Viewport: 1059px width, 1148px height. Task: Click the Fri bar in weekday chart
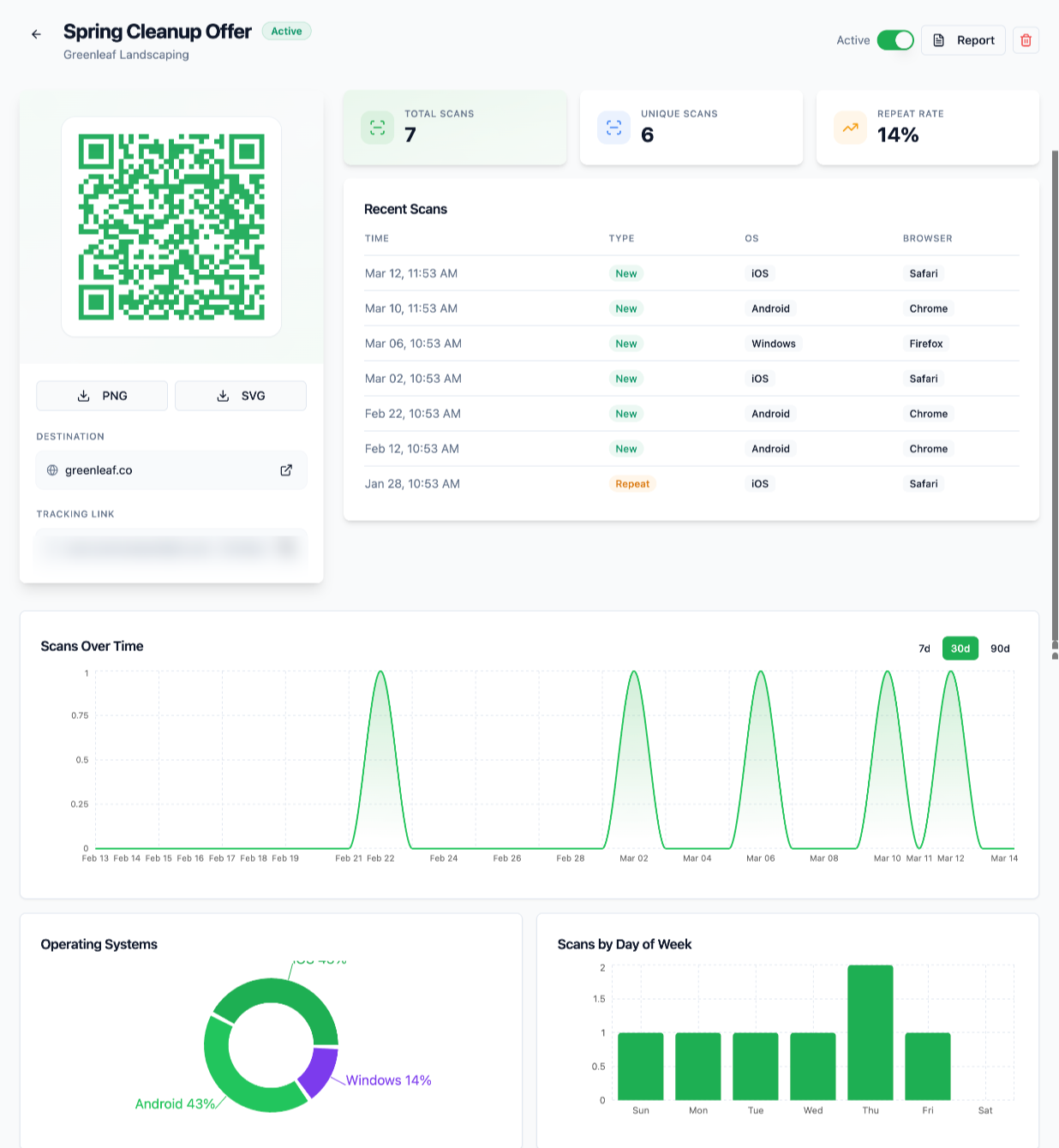[x=928, y=1067]
